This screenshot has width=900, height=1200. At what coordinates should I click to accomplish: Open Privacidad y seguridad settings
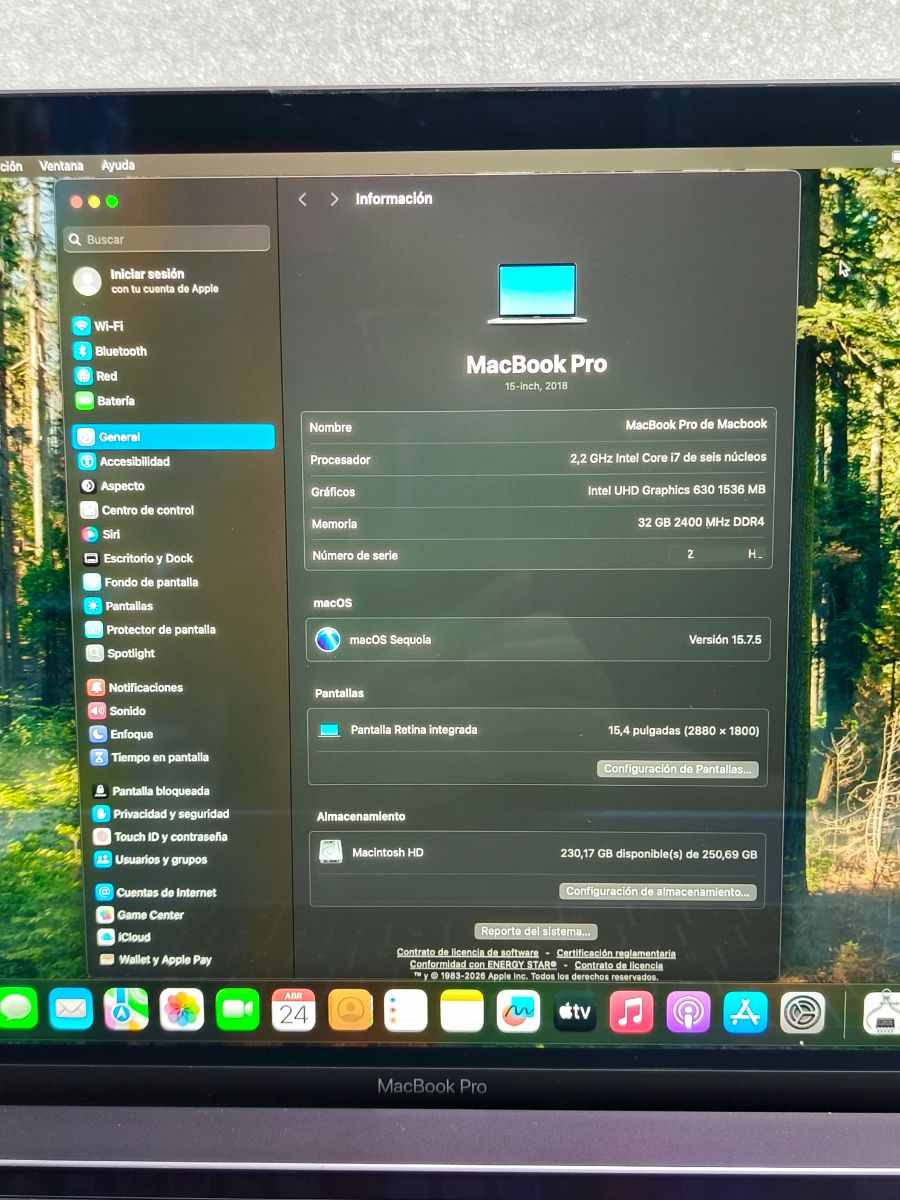[161, 814]
